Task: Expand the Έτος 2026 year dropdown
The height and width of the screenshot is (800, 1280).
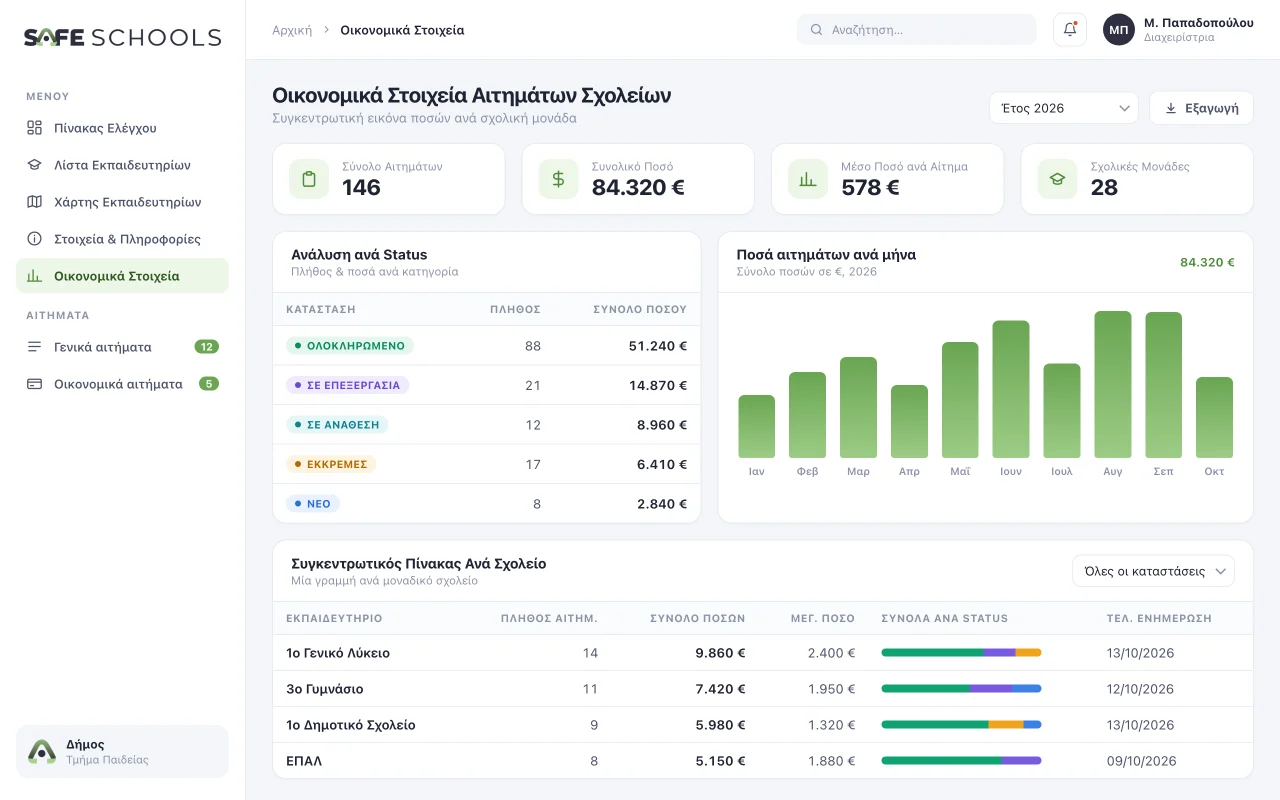Action: click(1064, 108)
